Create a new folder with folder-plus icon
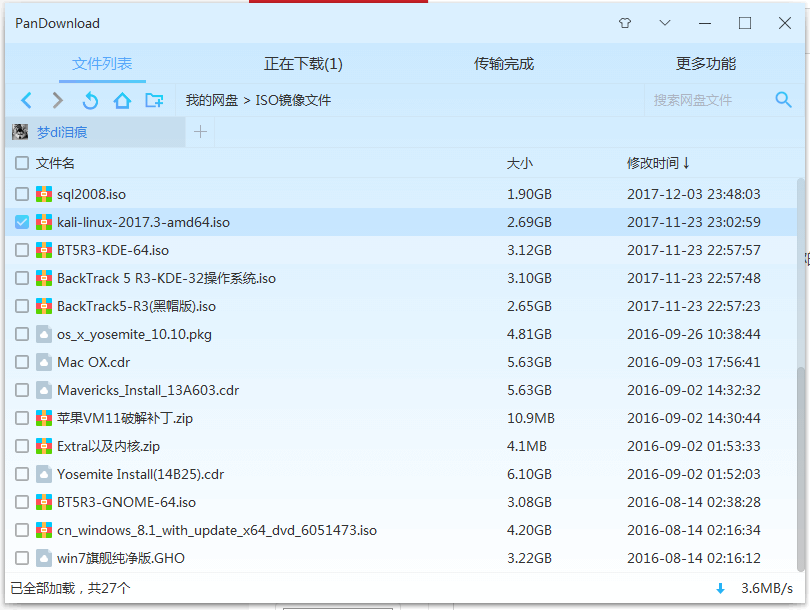 [x=154, y=100]
